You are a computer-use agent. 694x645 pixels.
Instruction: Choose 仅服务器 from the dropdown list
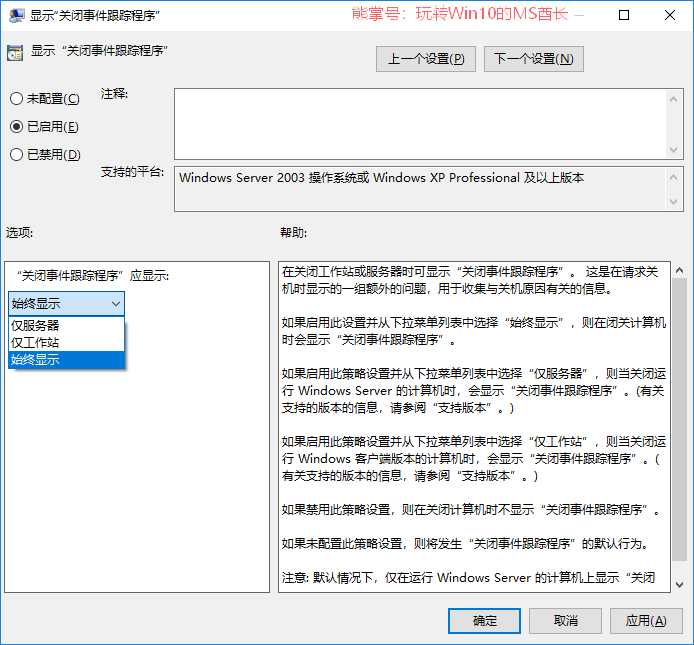66,325
